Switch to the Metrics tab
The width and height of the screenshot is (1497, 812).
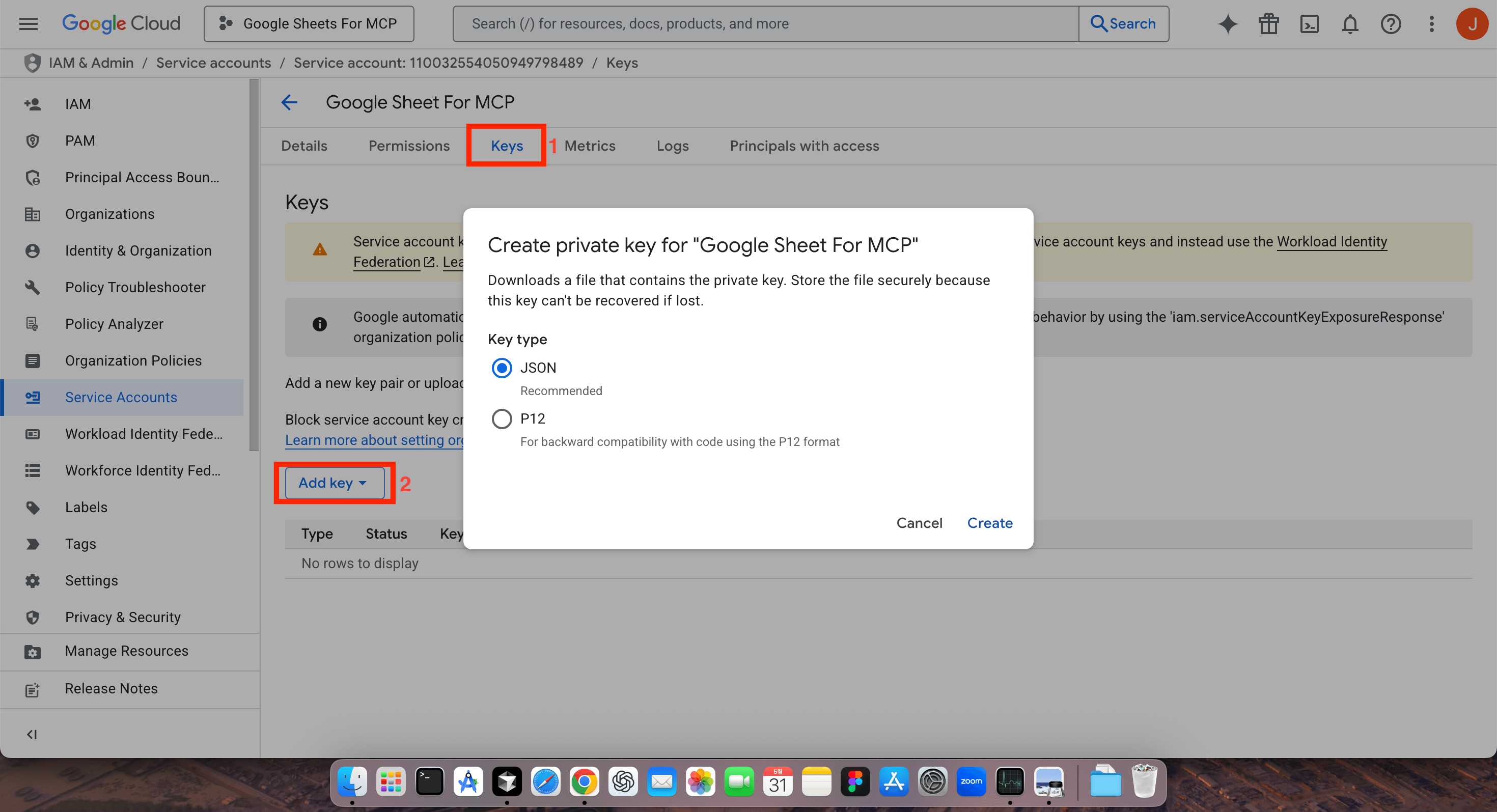tap(590, 146)
